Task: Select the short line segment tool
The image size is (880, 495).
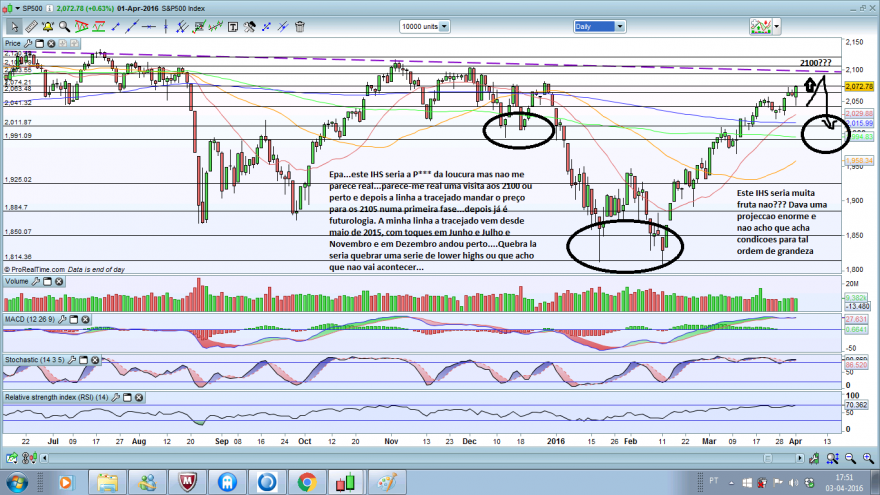Action: pyautogui.click(x=116, y=26)
